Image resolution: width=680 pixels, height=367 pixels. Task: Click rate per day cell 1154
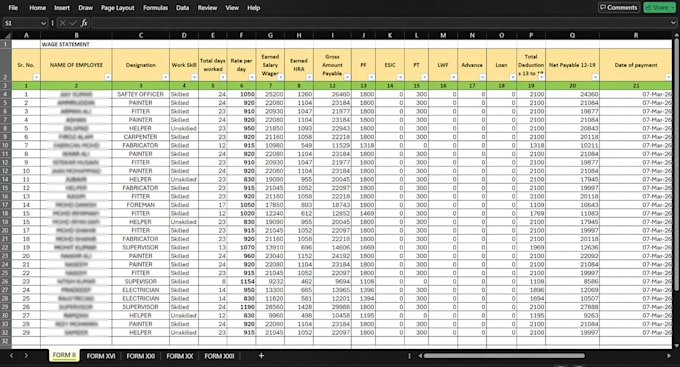[241, 281]
